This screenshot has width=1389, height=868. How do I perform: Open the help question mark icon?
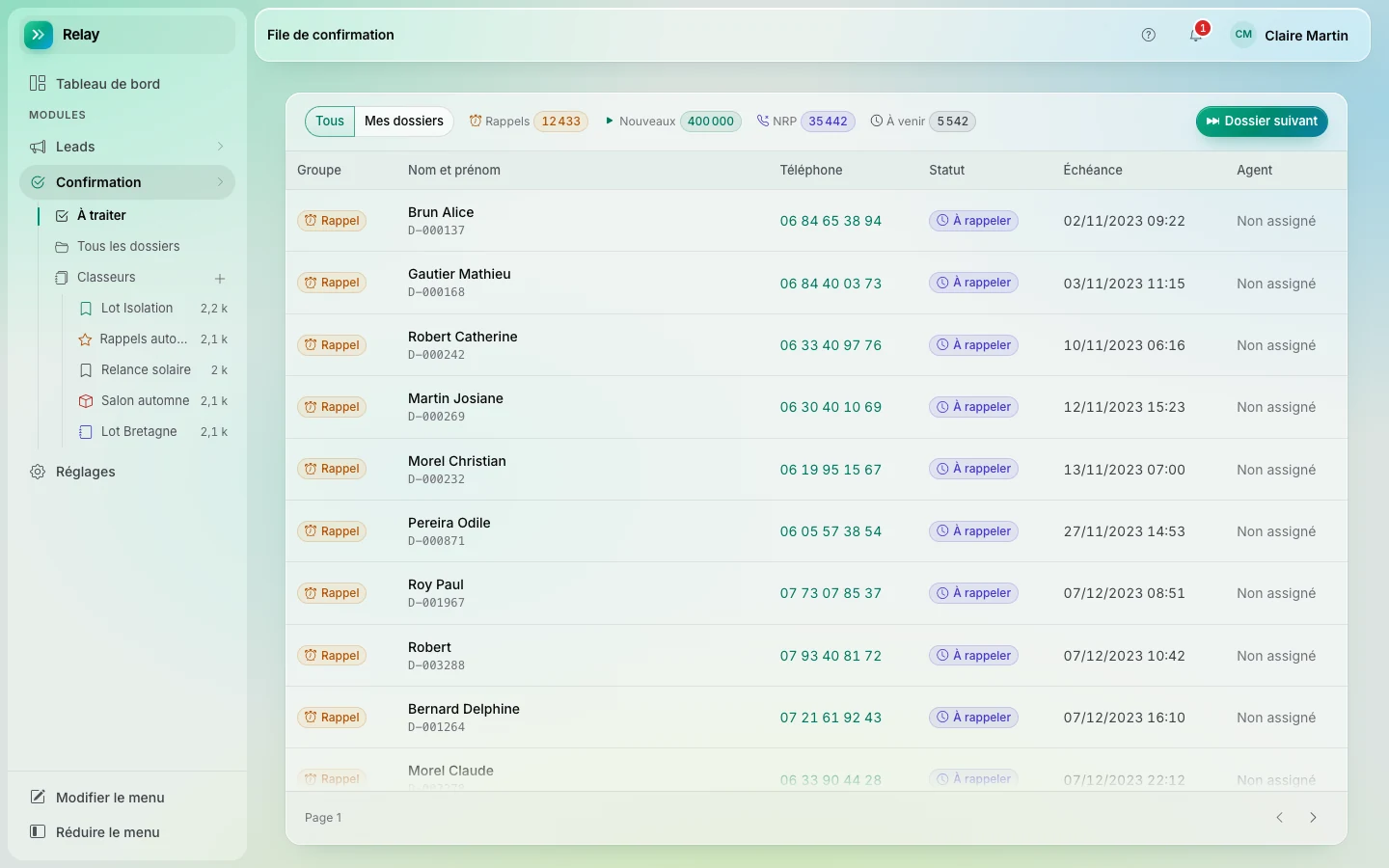tap(1148, 35)
